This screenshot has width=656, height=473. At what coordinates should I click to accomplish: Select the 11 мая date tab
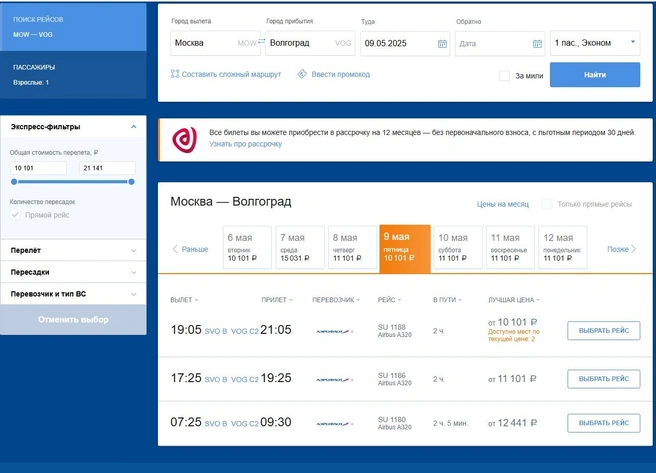click(510, 248)
